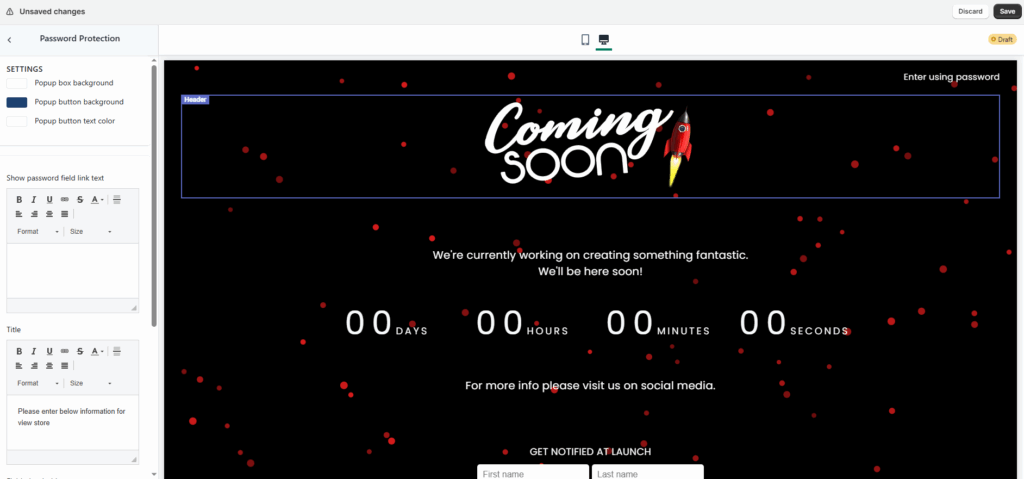The image size is (1024, 479).
Task: Click the Save button
Action: coord(1006,11)
